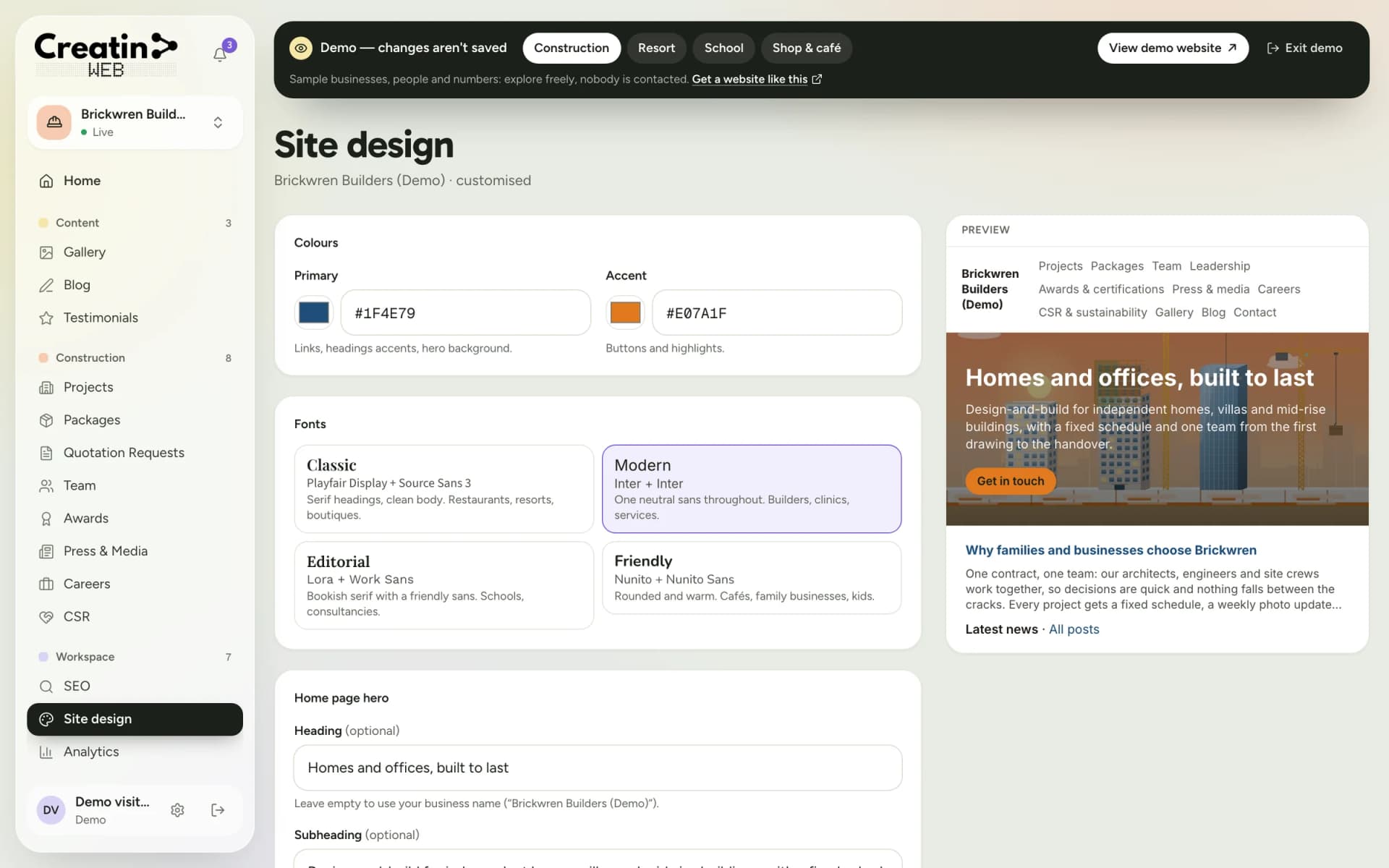The width and height of the screenshot is (1389, 868).
Task: Collapse the Workspace sidebar section
Action: click(135, 657)
